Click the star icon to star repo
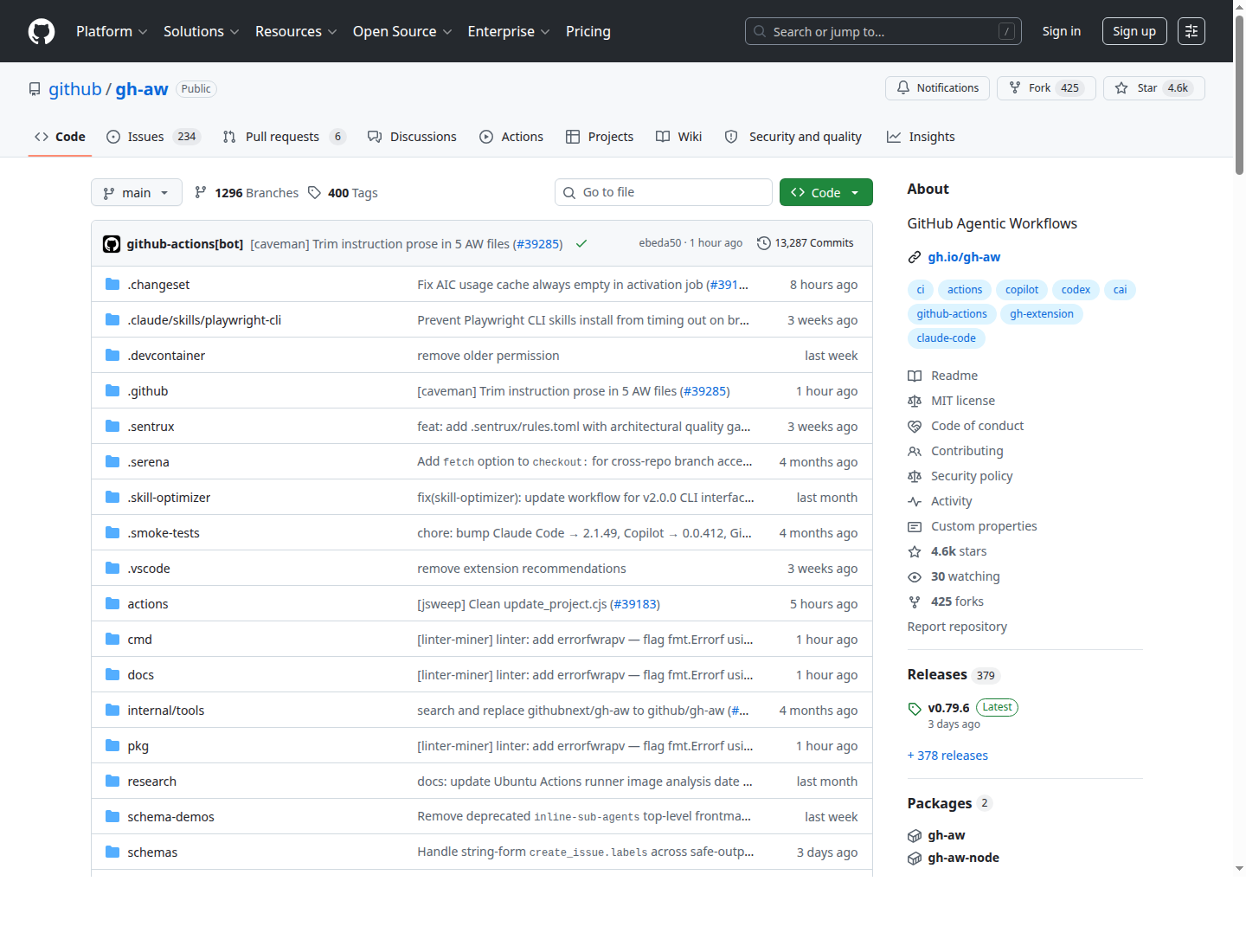Image resolution: width=1246 pixels, height=952 pixels. (1121, 88)
